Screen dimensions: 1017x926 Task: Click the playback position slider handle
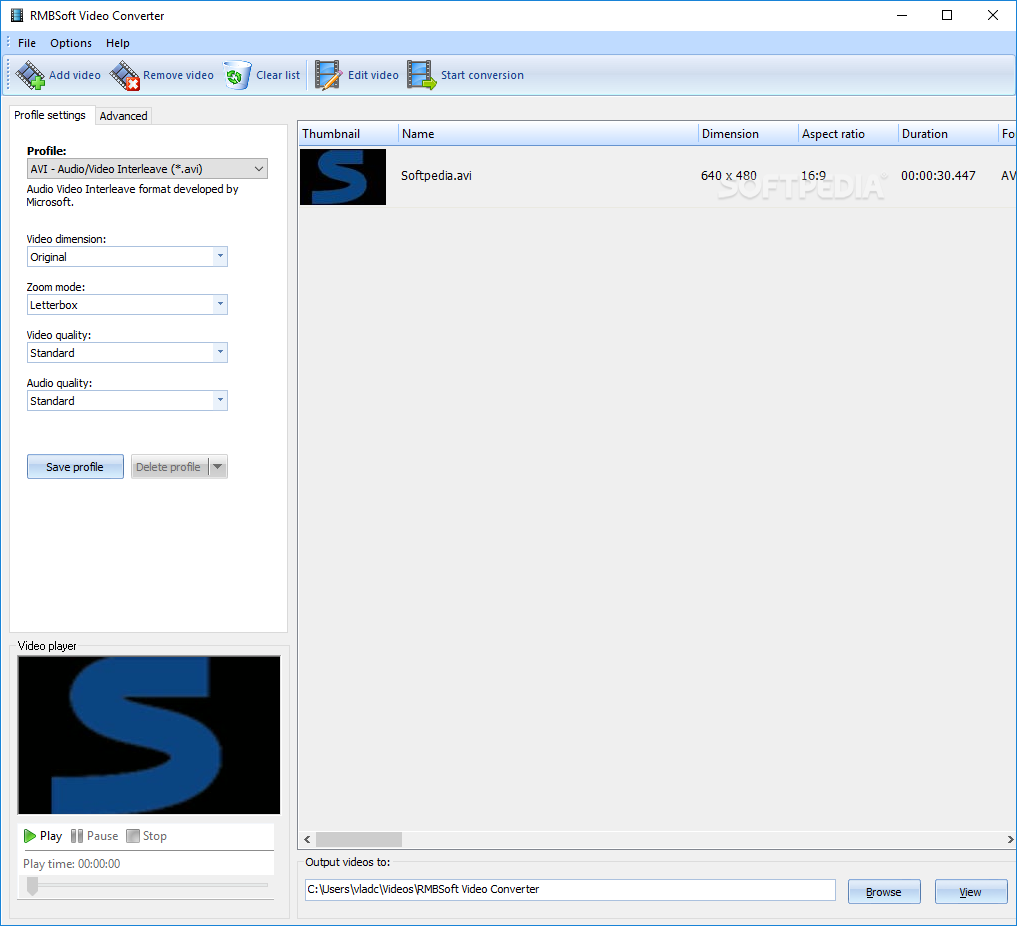click(x=32, y=885)
